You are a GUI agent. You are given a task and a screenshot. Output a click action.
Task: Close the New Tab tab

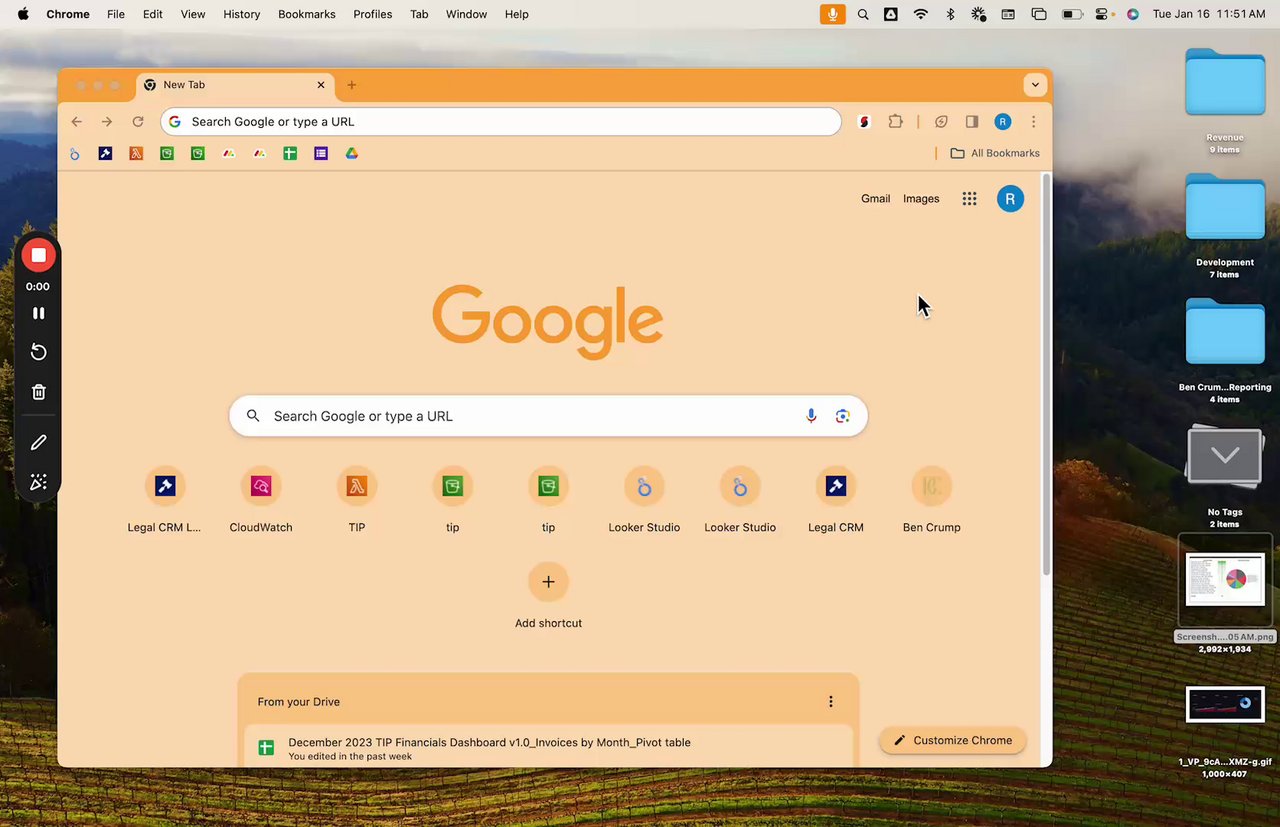click(x=321, y=85)
